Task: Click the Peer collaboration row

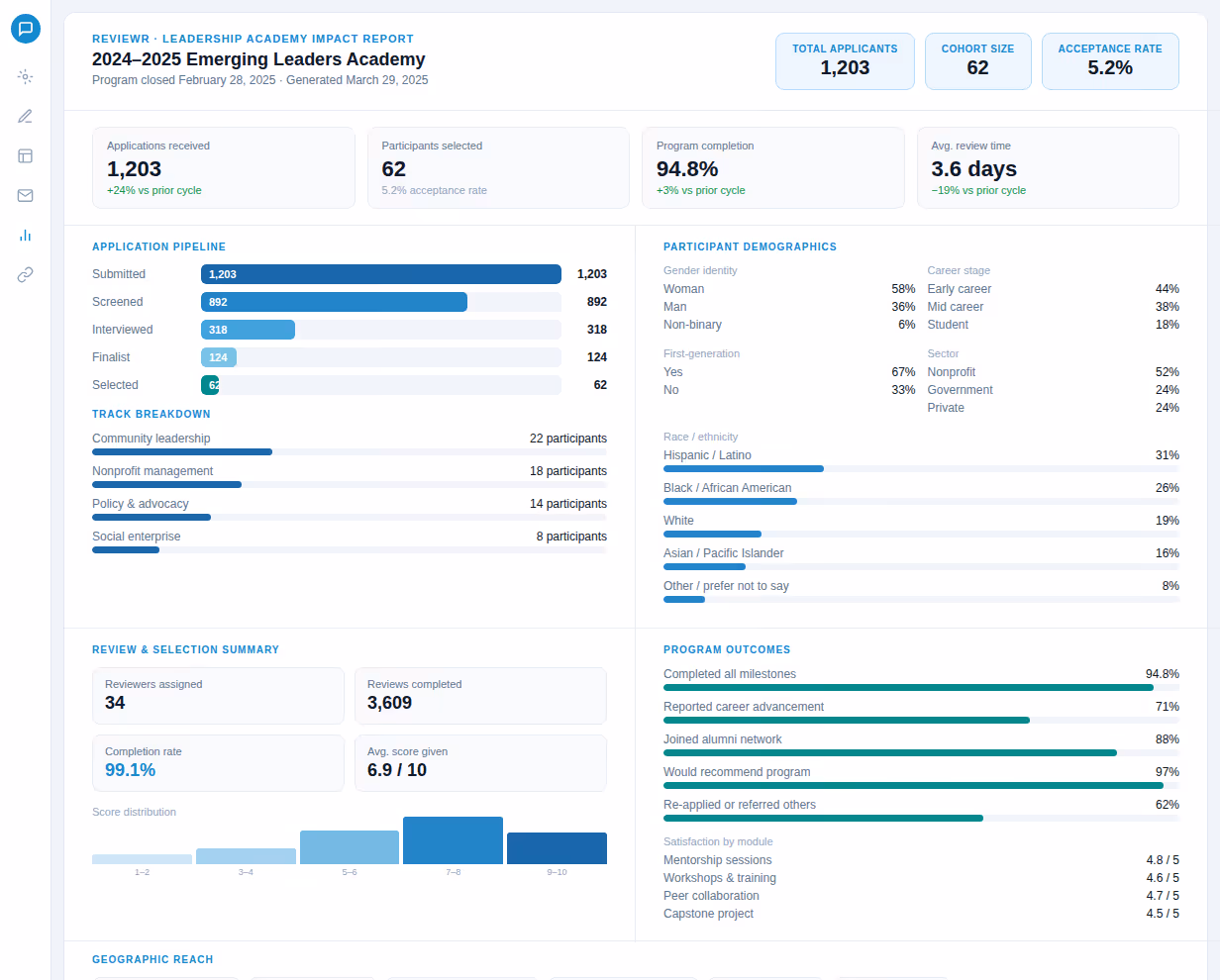Action: [x=921, y=896]
